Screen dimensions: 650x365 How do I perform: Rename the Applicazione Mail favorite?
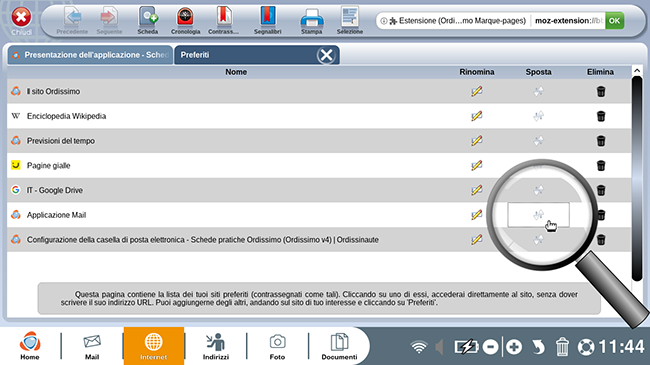click(477, 215)
